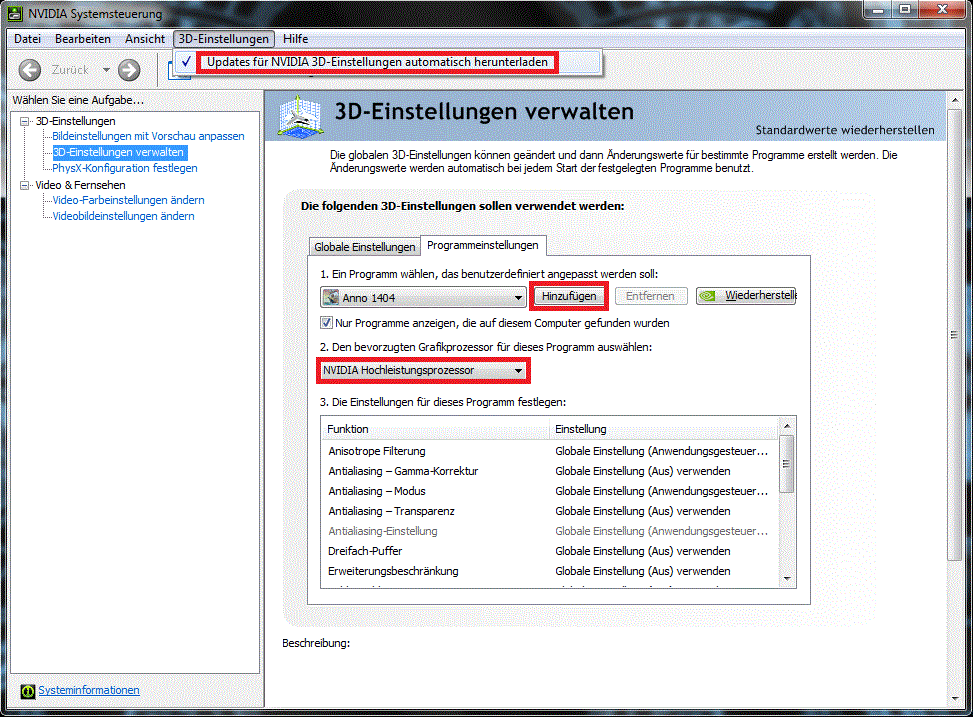973x717 pixels.
Task: Go back with the Zurück arrow icon
Action: [30, 70]
